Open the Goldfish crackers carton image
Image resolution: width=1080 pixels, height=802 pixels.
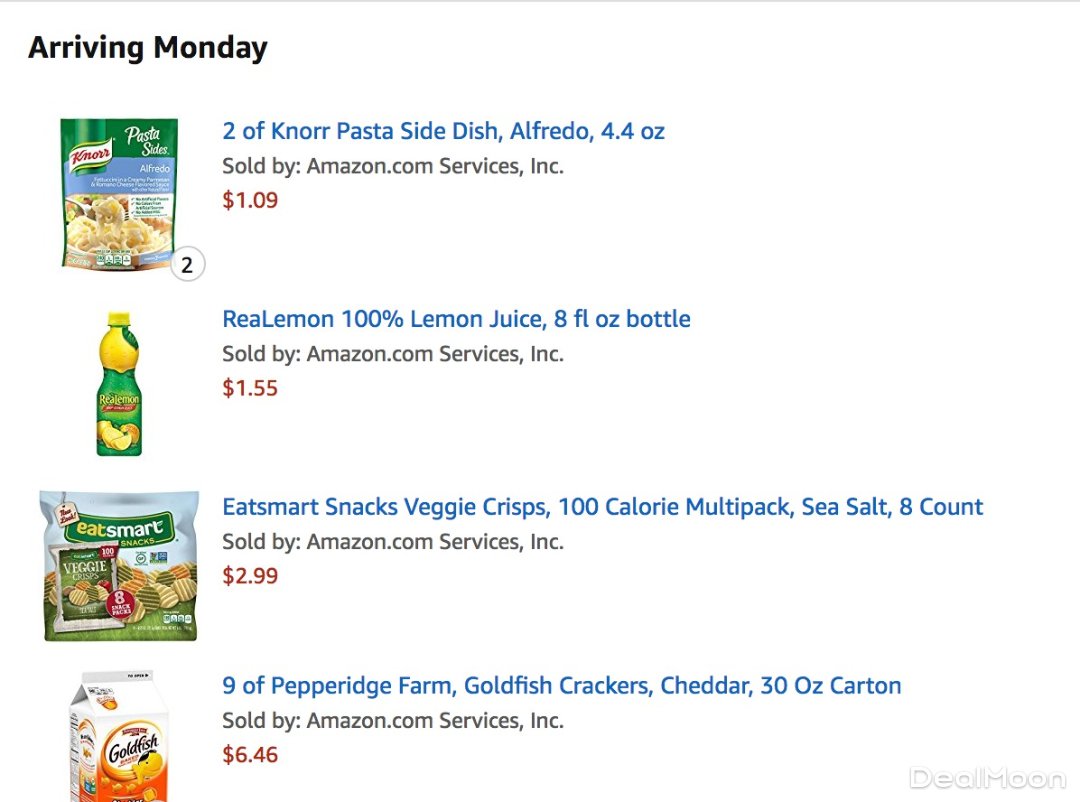pyautogui.click(x=119, y=740)
